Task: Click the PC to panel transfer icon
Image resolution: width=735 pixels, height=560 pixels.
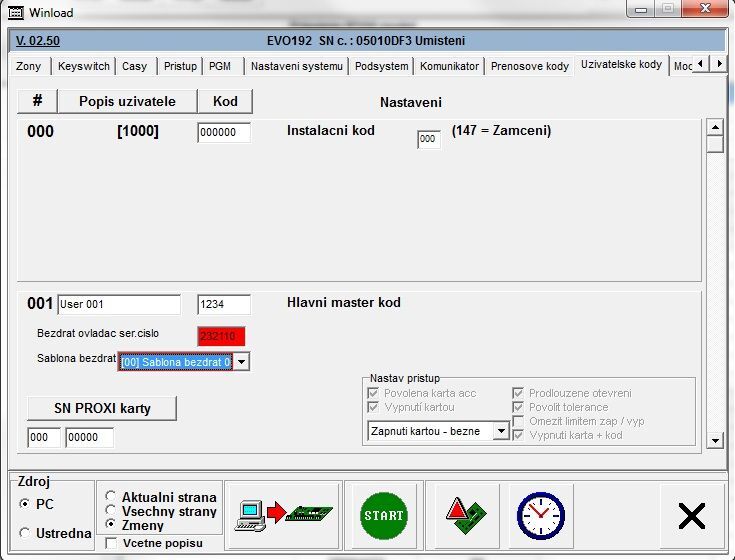Action: [284, 515]
